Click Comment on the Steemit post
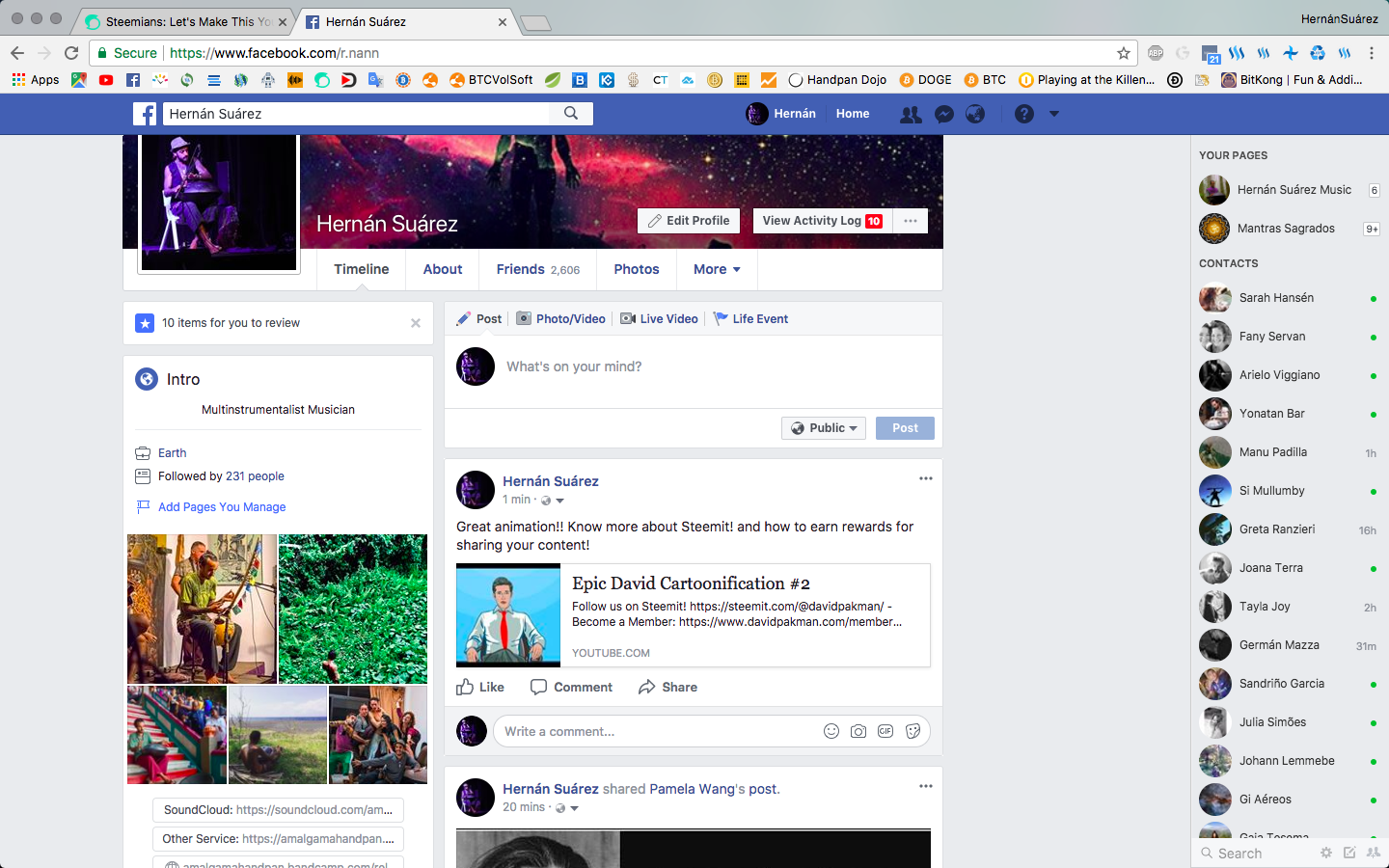 point(571,687)
